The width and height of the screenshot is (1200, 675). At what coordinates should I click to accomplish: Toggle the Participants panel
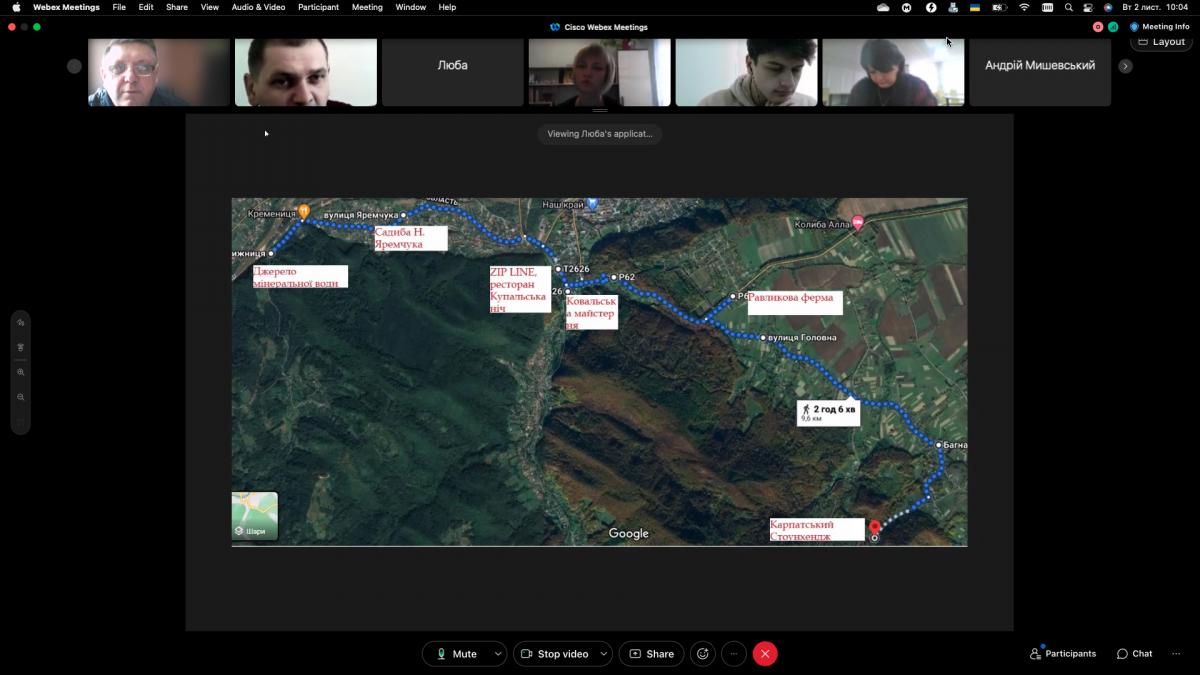[1062, 654]
